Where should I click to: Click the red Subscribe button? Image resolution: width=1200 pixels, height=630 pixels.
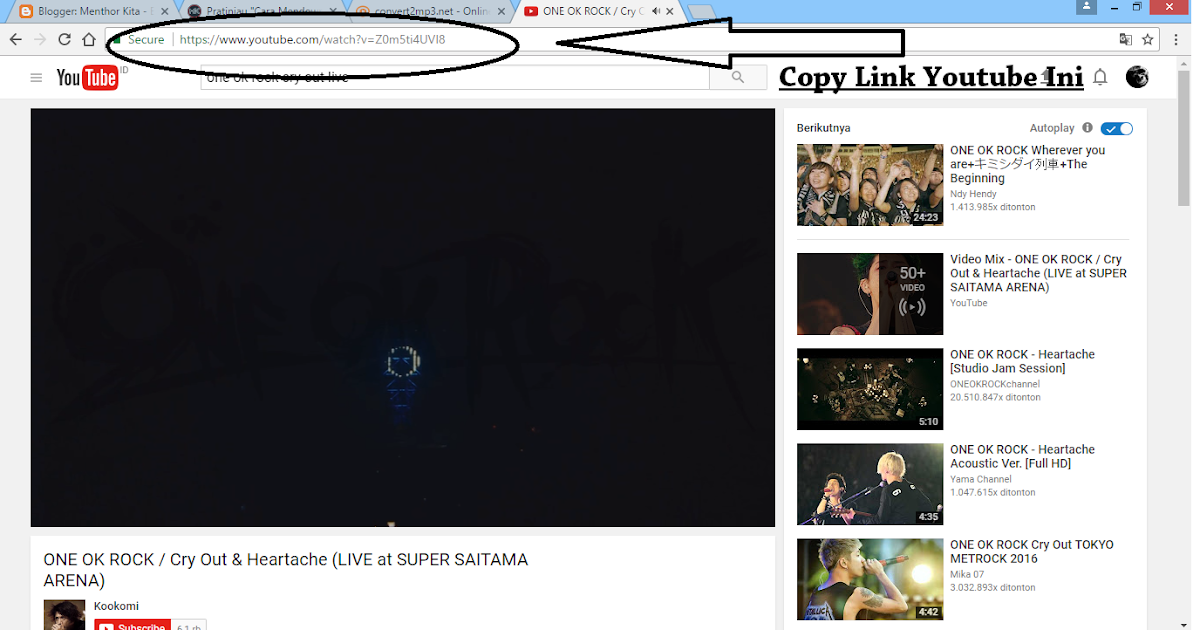[x=132, y=625]
